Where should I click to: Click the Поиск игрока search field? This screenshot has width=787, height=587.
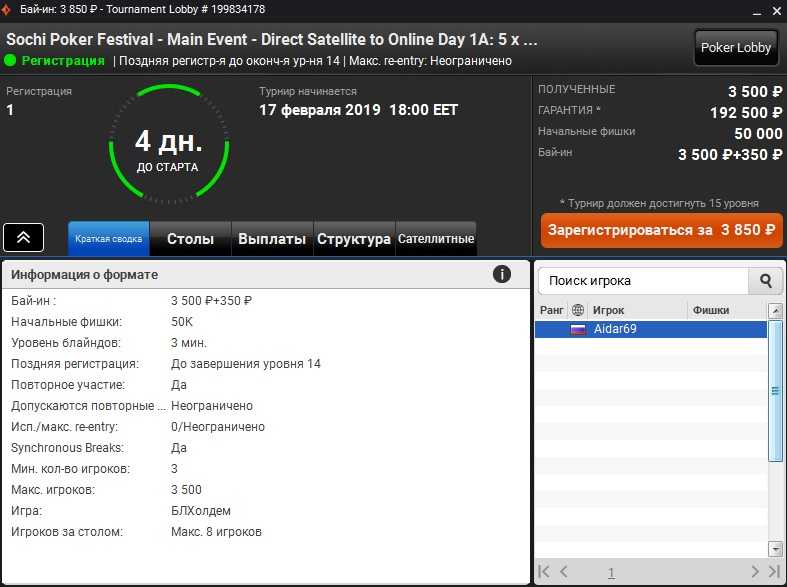tap(643, 280)
